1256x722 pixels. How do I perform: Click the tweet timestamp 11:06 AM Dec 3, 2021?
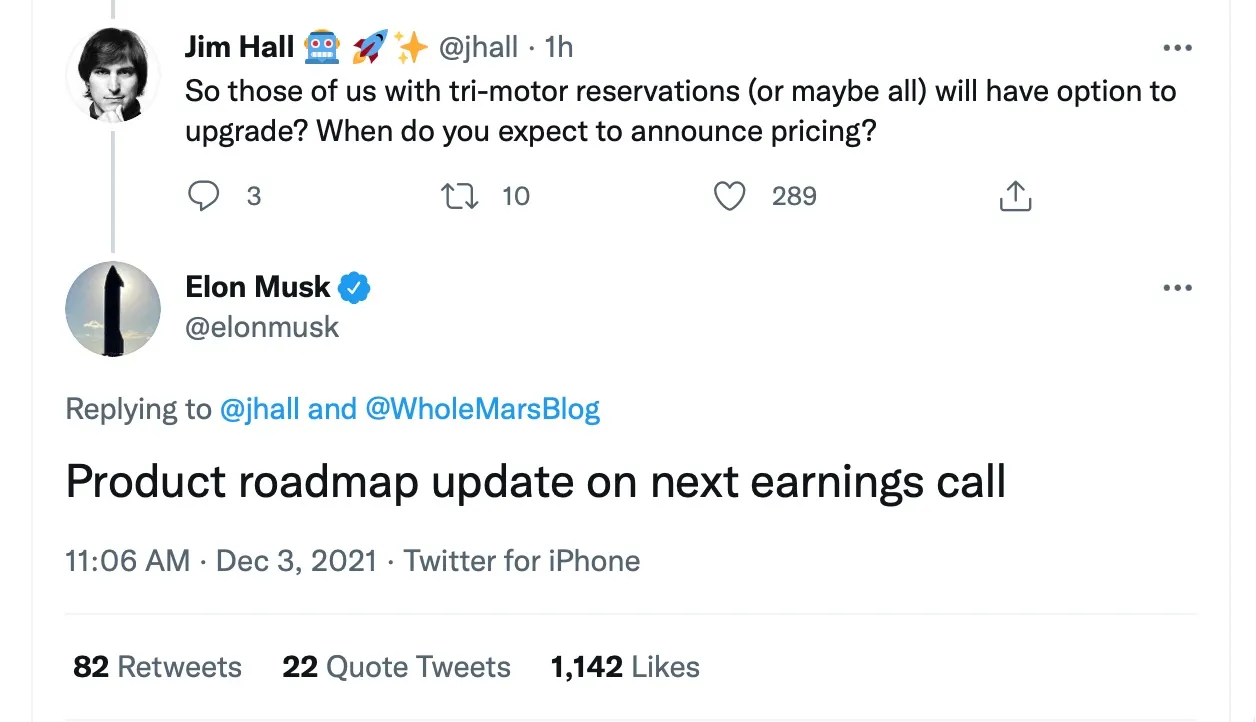pos(221,561)
